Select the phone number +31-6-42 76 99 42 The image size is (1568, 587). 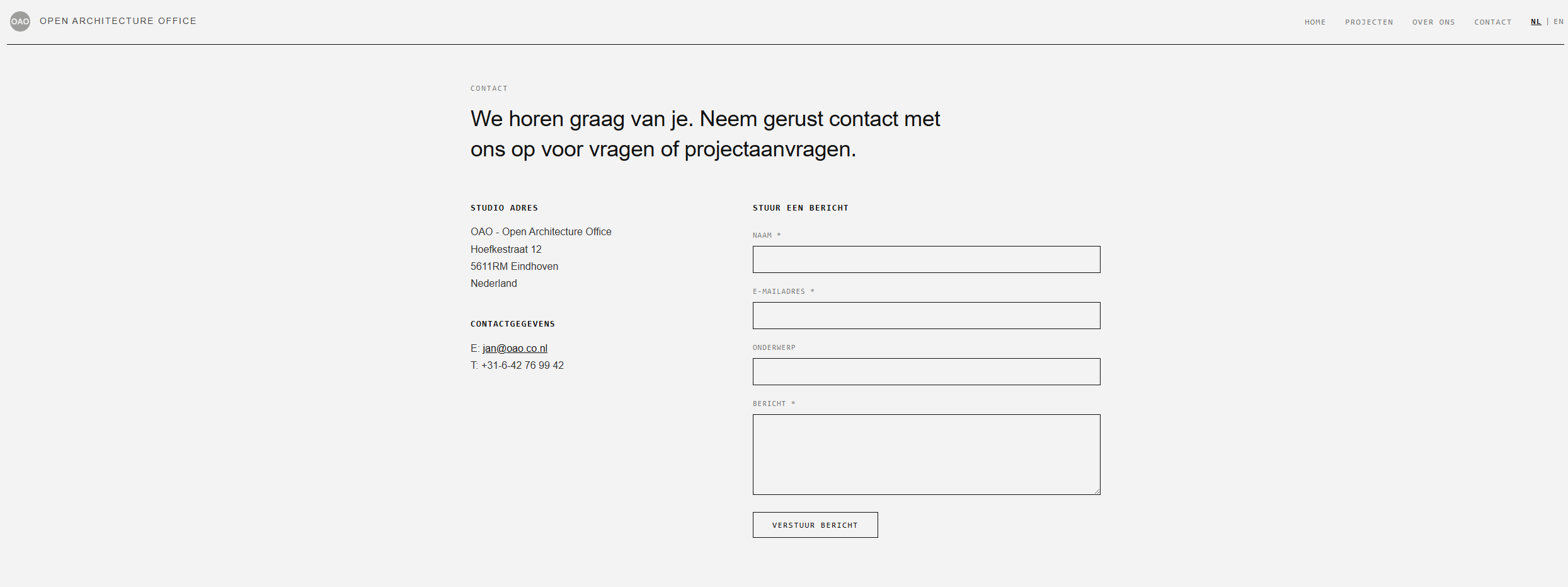[x=522, y=365]
